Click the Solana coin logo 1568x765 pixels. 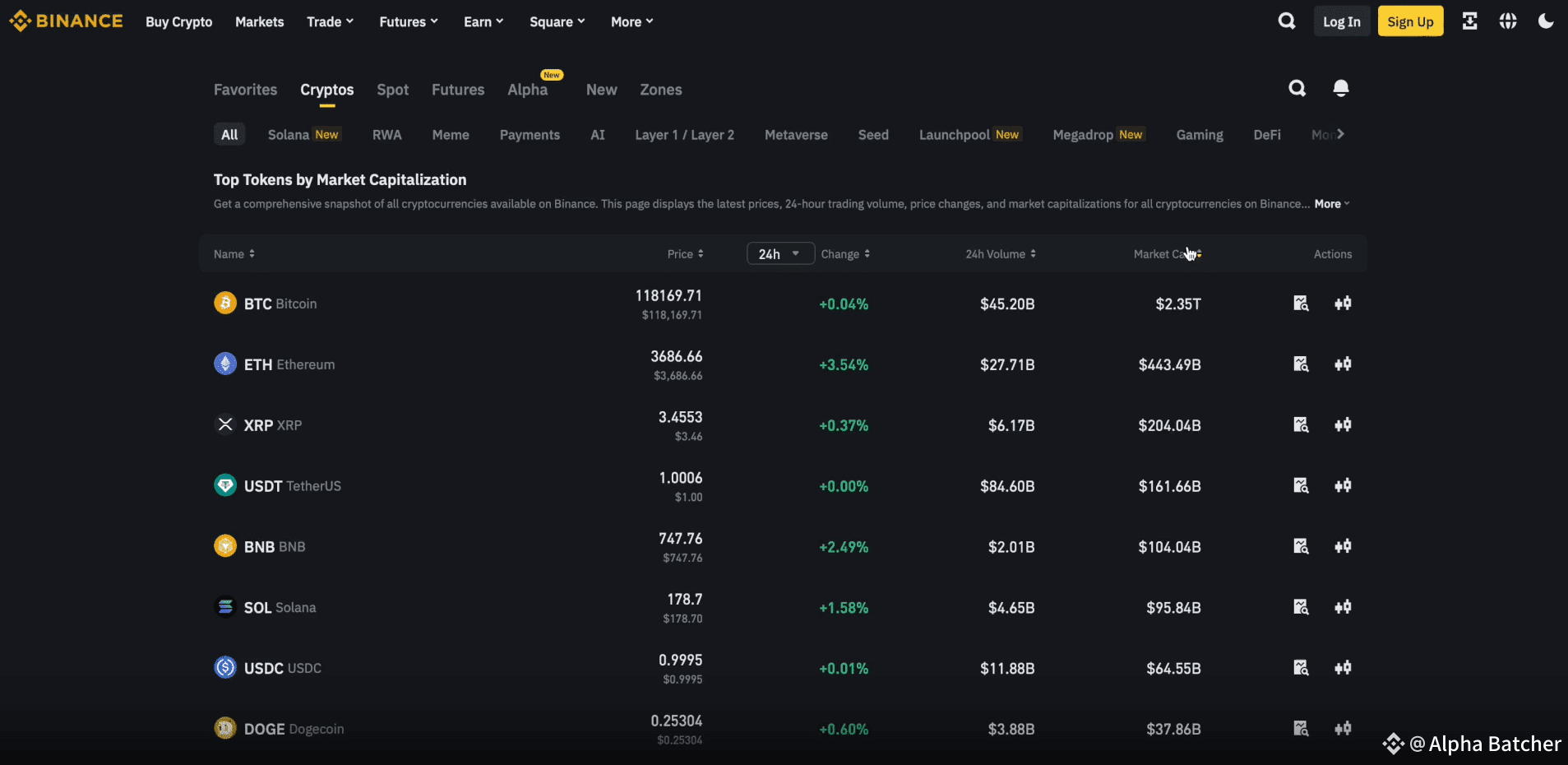coord(225,606)
